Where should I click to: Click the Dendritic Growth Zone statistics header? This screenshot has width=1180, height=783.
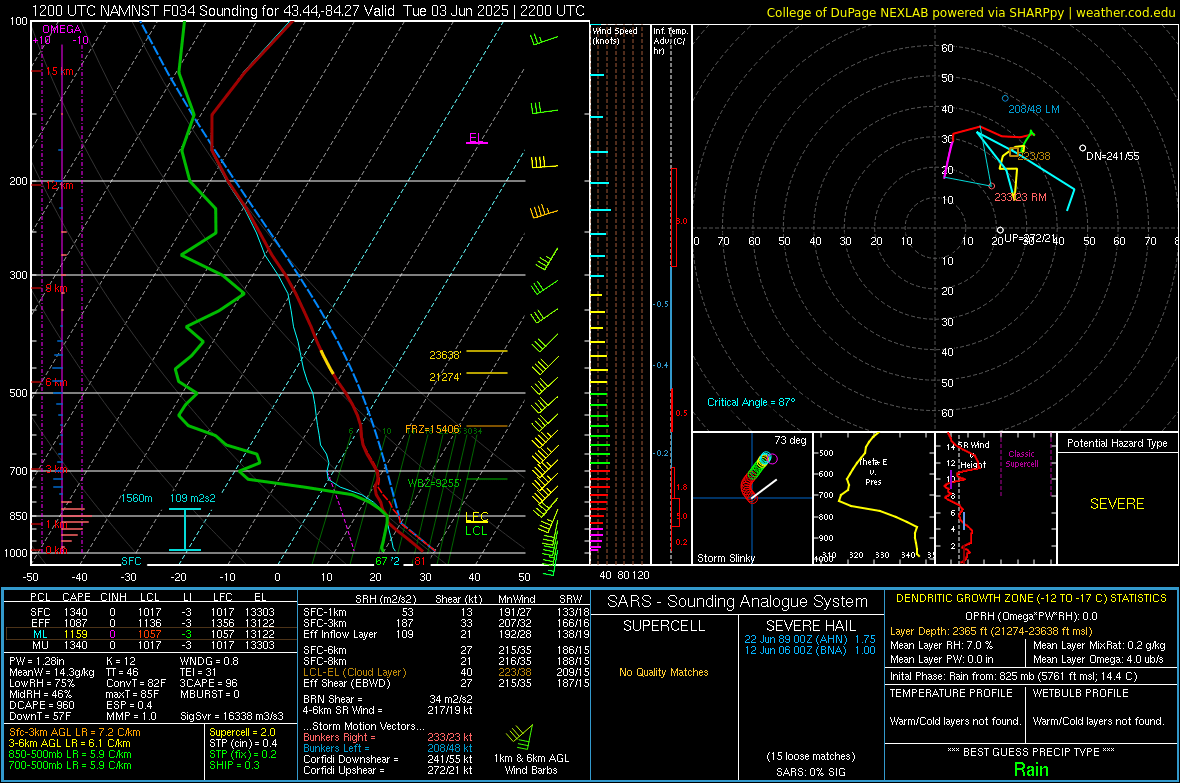[x=1031, y=599]
